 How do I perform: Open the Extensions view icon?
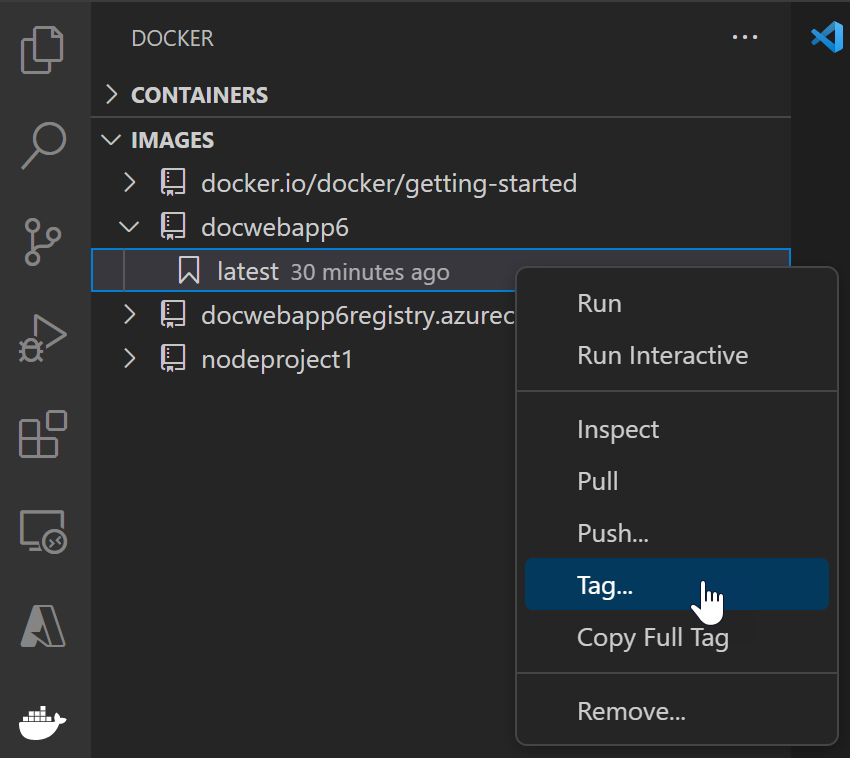tap(43, 434)
